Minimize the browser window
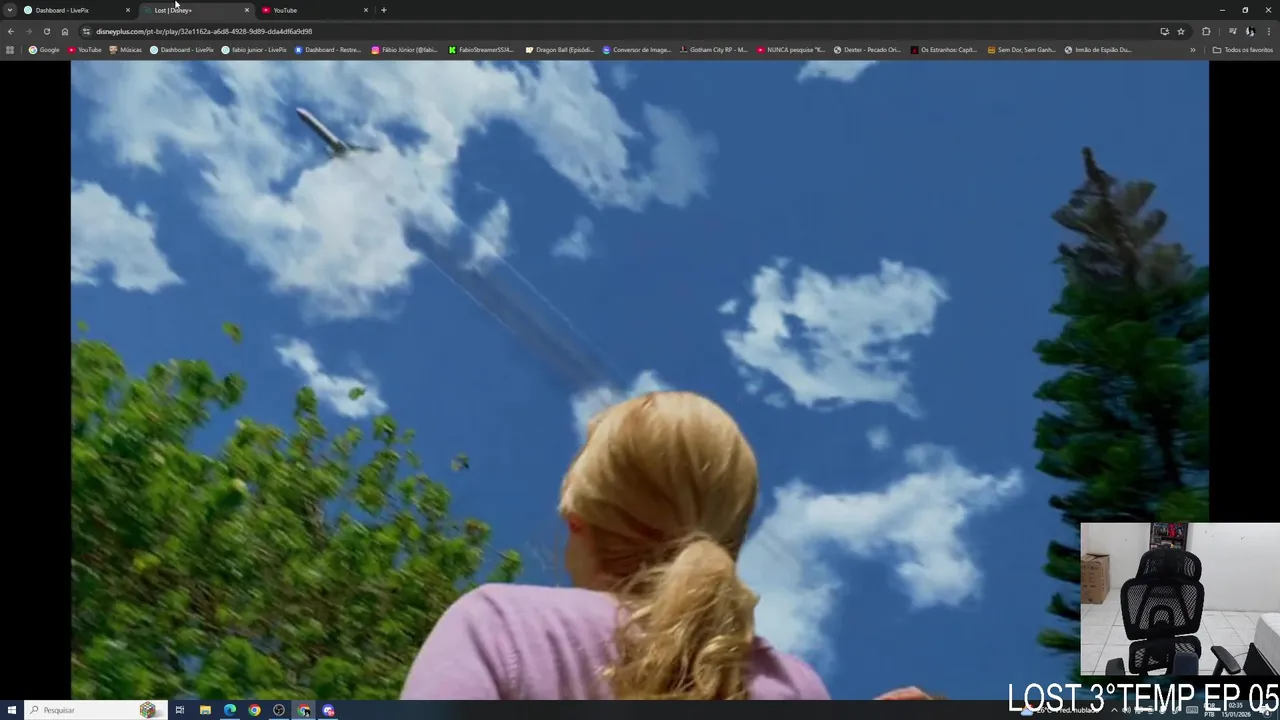The height and width of the screenshot is (720, 1280). tap(1222, 10)
